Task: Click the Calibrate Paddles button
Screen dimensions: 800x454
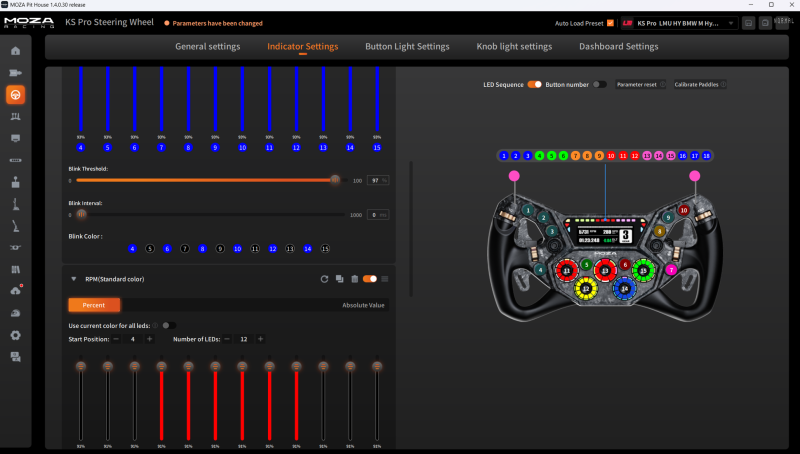Action: 699,85
